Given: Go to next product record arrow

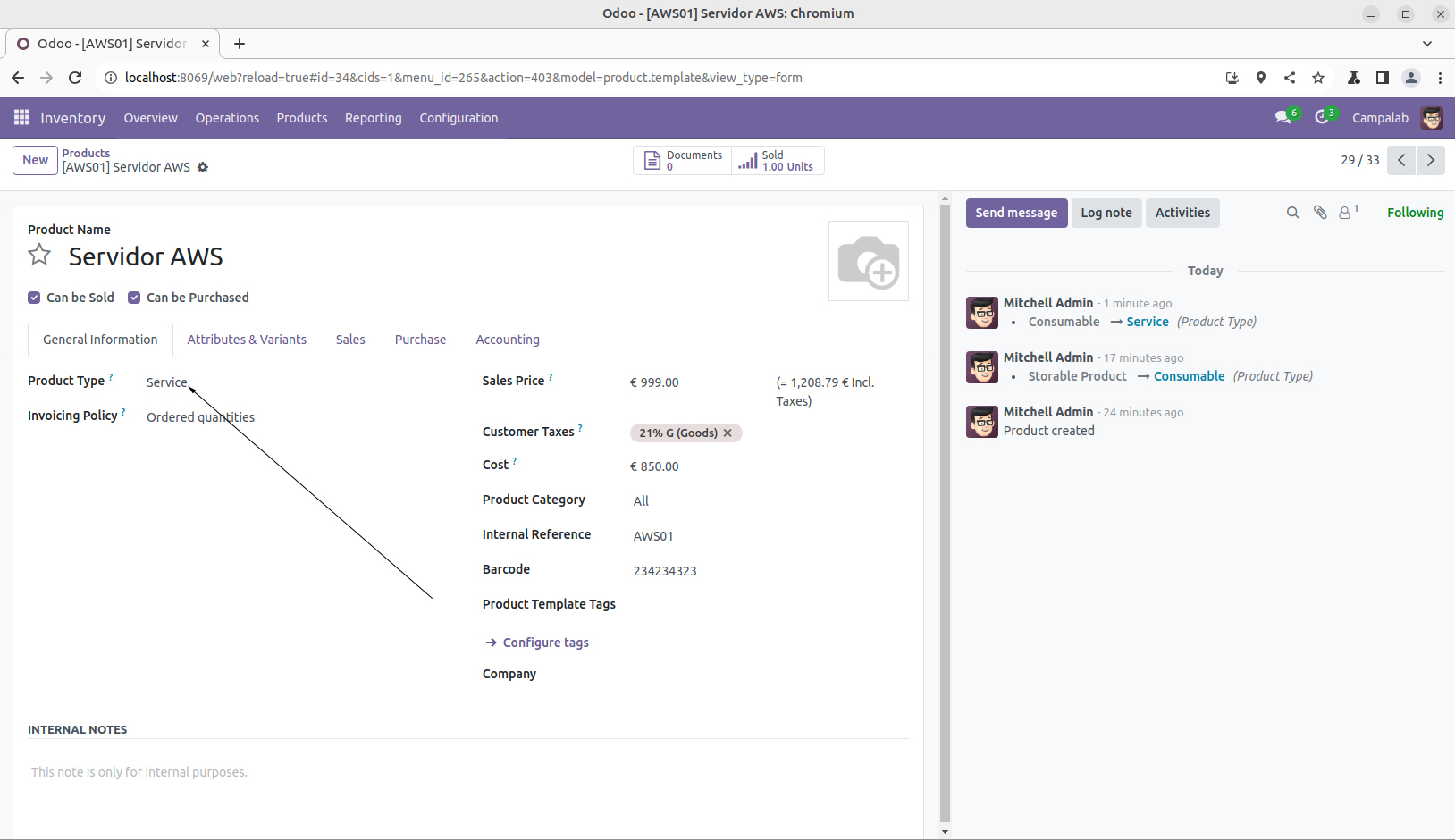Looking at the screenshot, I should [x=1431, y=160].
